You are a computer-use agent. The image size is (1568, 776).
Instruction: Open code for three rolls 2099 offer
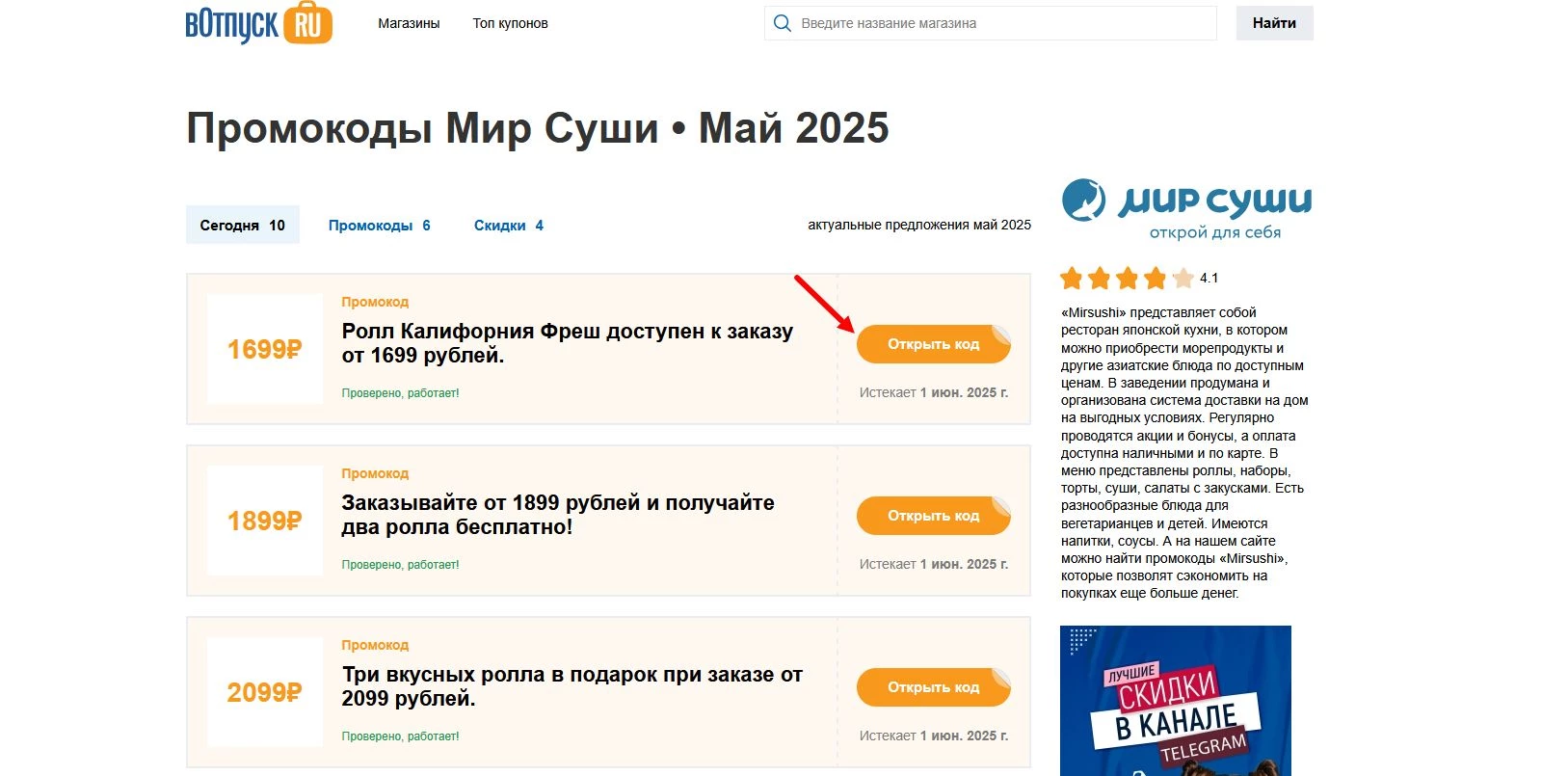click(933, 687)
